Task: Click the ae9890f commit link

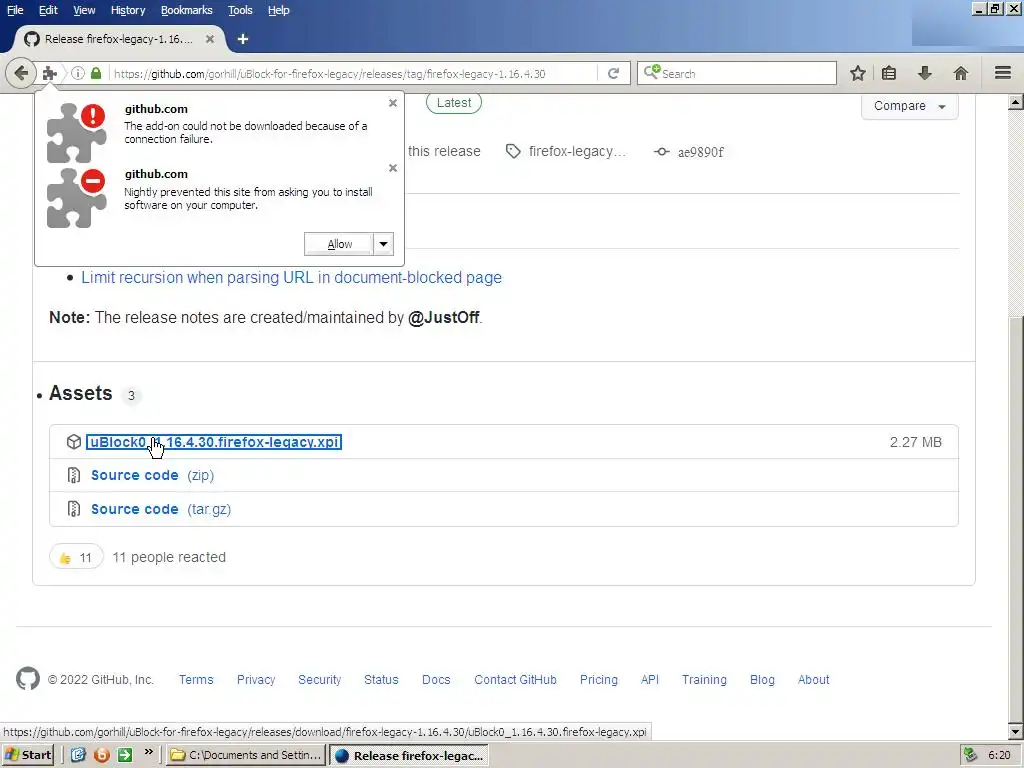Action: tap(701, 152)
